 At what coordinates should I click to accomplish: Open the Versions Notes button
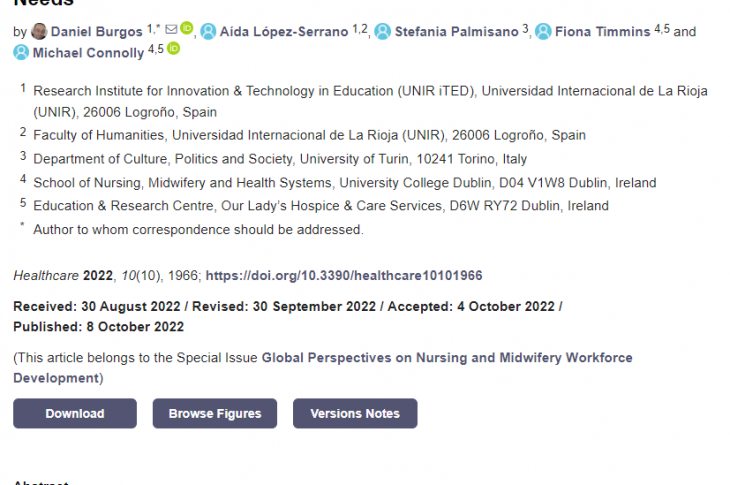click(x=355, y=413)
